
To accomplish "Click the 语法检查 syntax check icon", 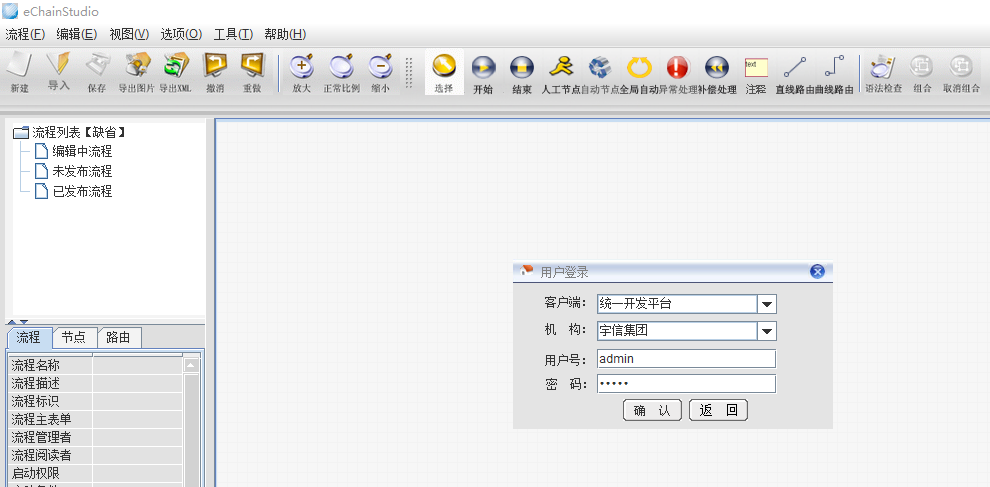I will coord(882,70).
